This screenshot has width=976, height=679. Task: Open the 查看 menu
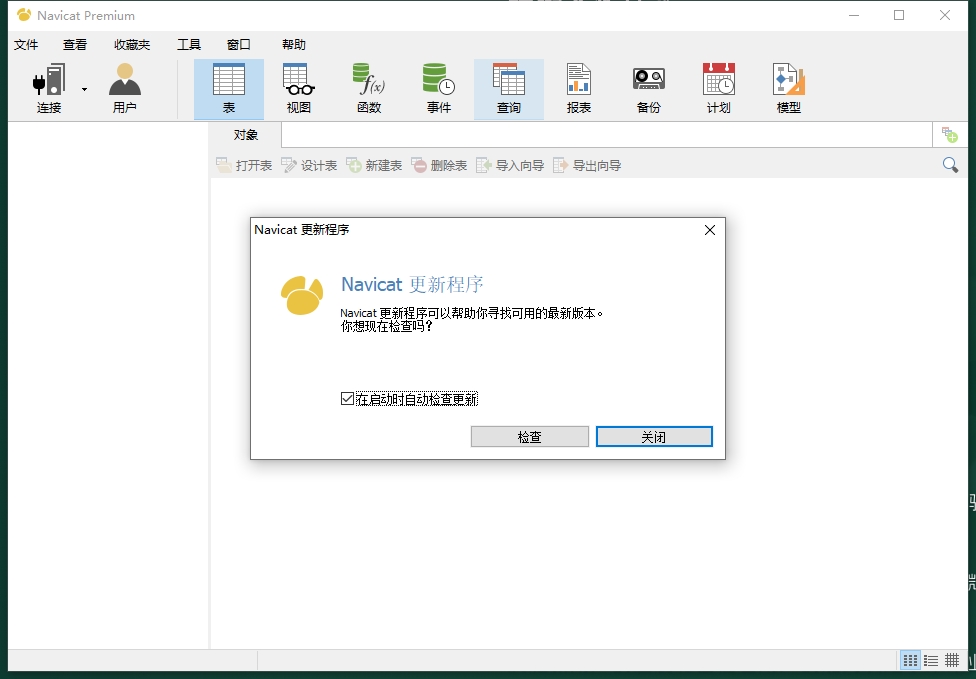click(75, 45)
